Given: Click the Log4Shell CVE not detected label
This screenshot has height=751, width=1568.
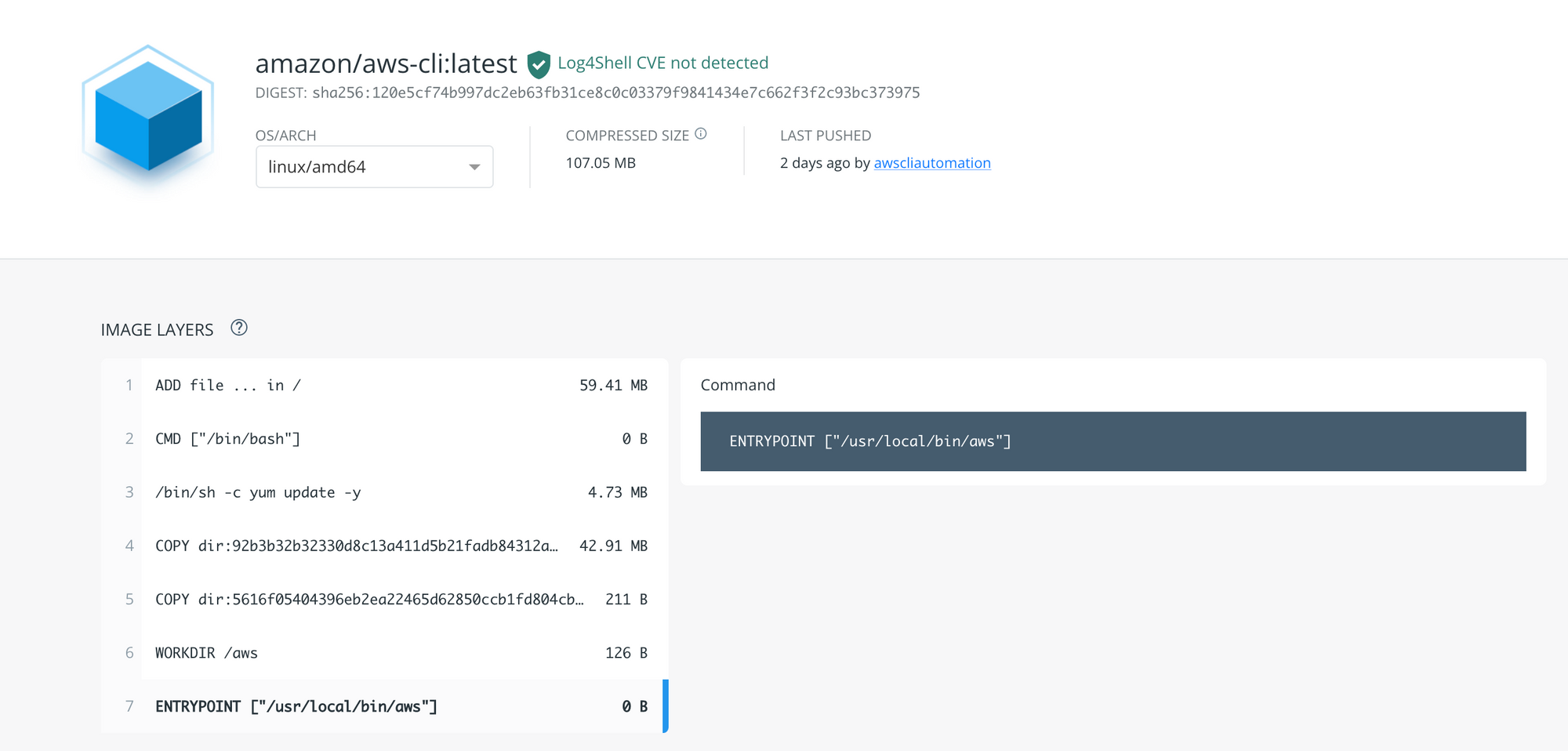Looking at the screenshot, I should click(663, 63).
